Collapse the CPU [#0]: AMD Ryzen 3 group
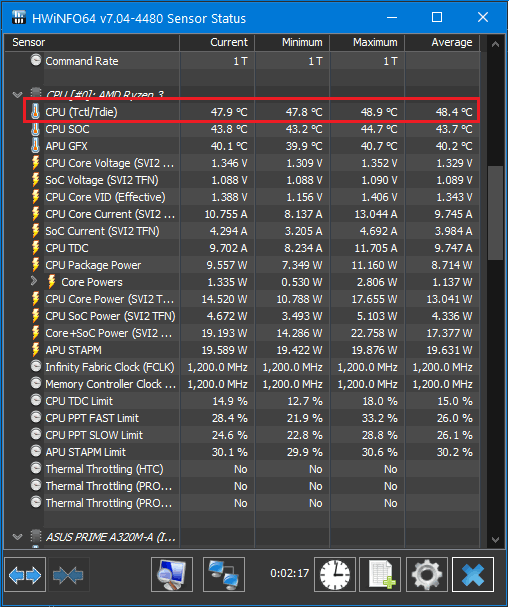 tap(17, 94)
